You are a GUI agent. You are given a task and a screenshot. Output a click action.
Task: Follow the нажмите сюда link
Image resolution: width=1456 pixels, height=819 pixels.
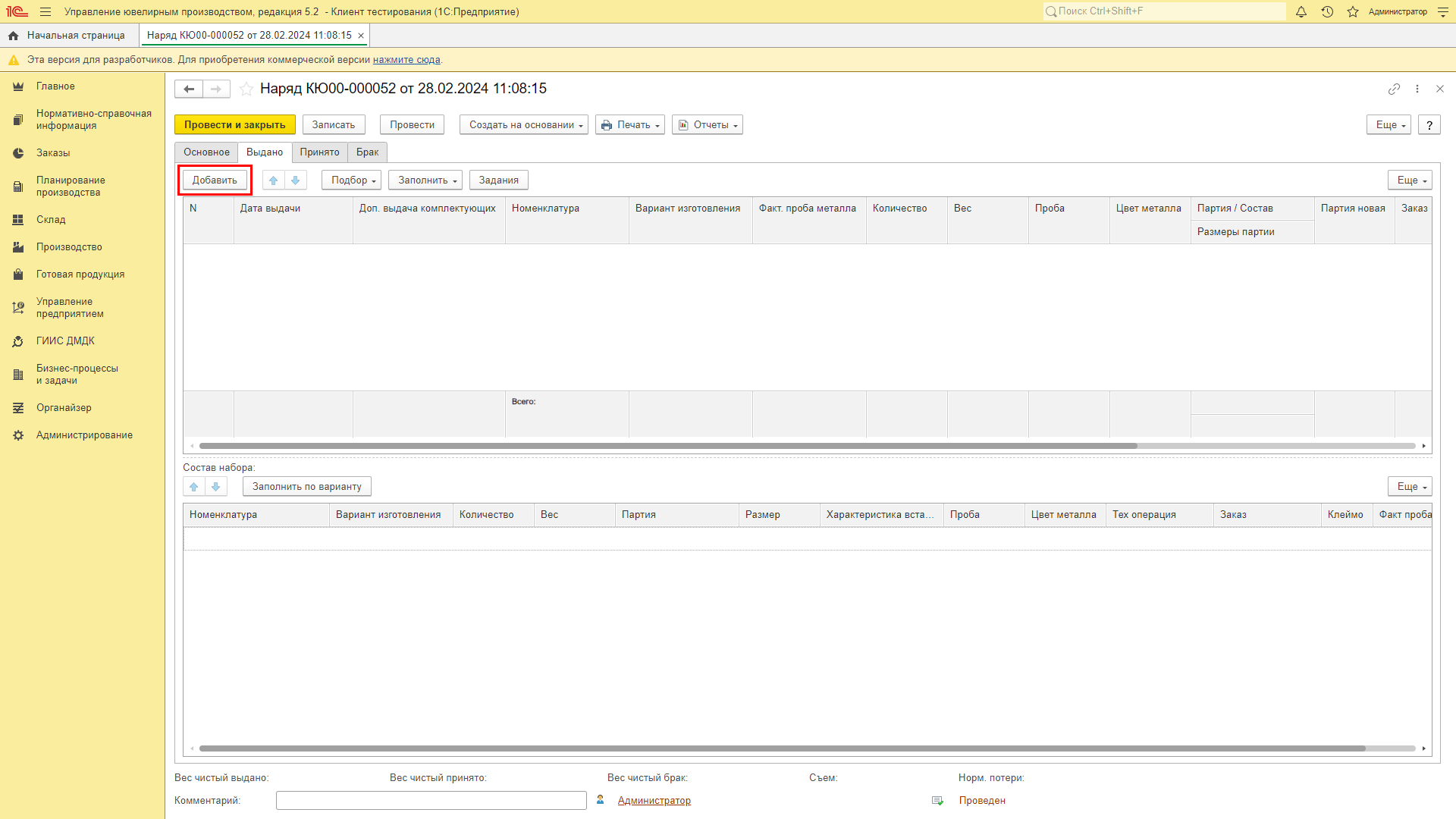pos(406,60)
